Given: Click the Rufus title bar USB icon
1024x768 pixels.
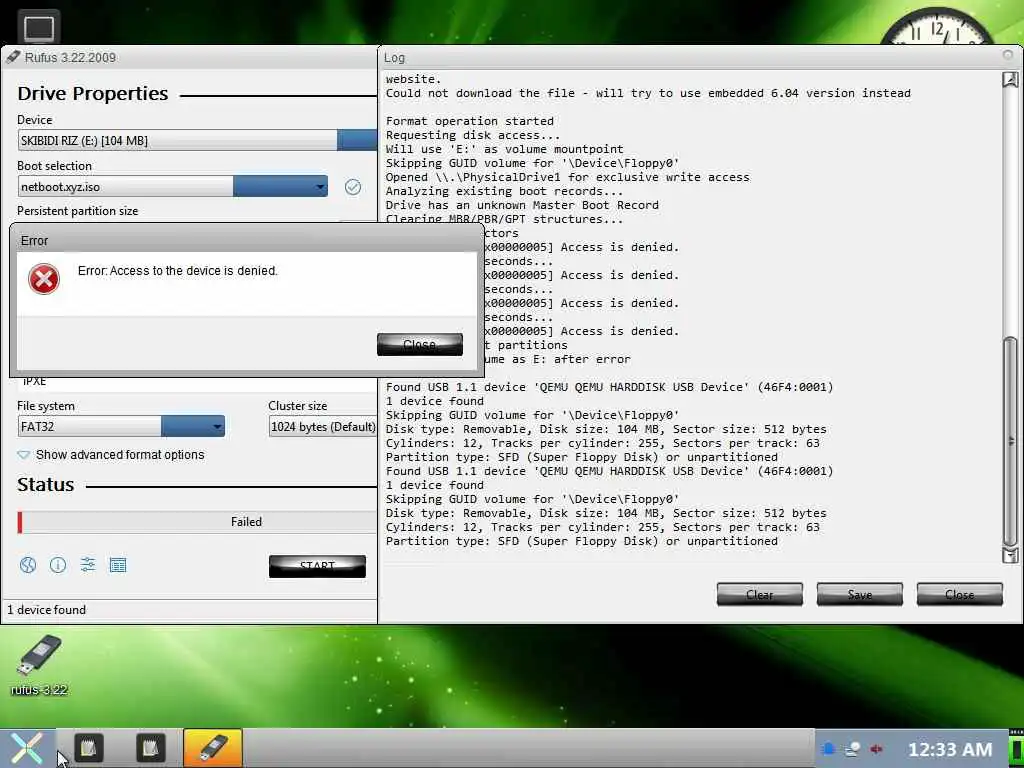Looking at the screenshot, I should pyautogui.click(x=13, y=57).
